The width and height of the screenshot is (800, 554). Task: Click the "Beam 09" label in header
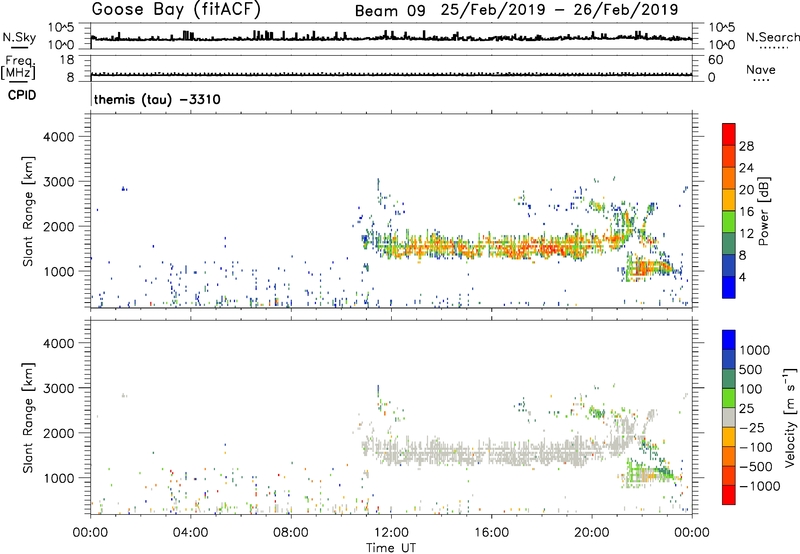(x=390, y=11)
